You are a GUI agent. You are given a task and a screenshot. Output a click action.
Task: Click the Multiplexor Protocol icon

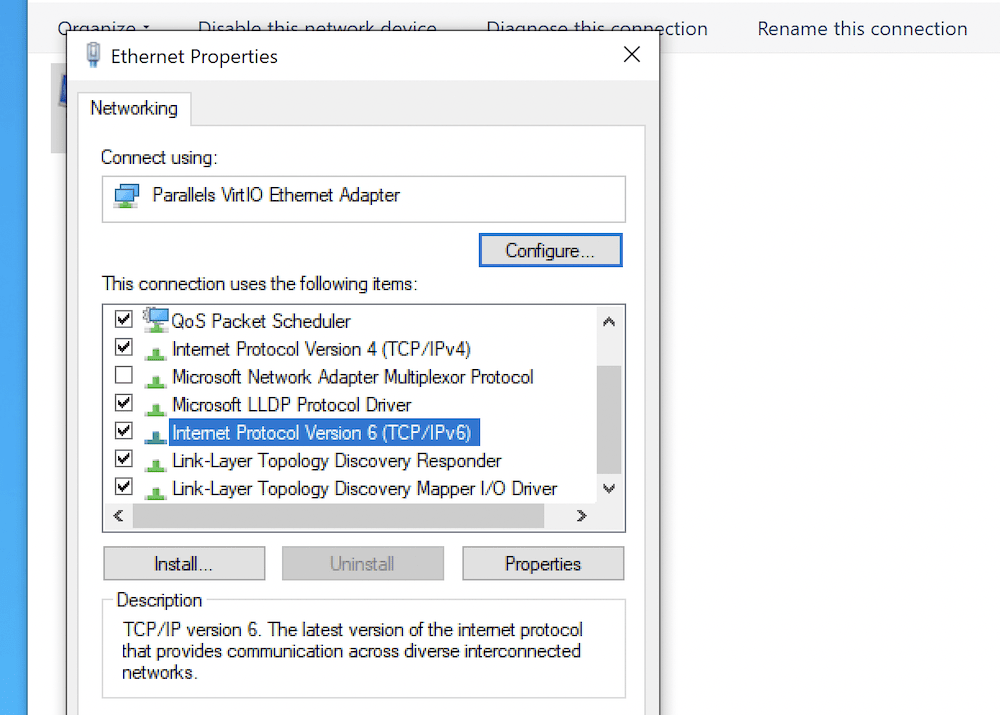click(156, 379)
